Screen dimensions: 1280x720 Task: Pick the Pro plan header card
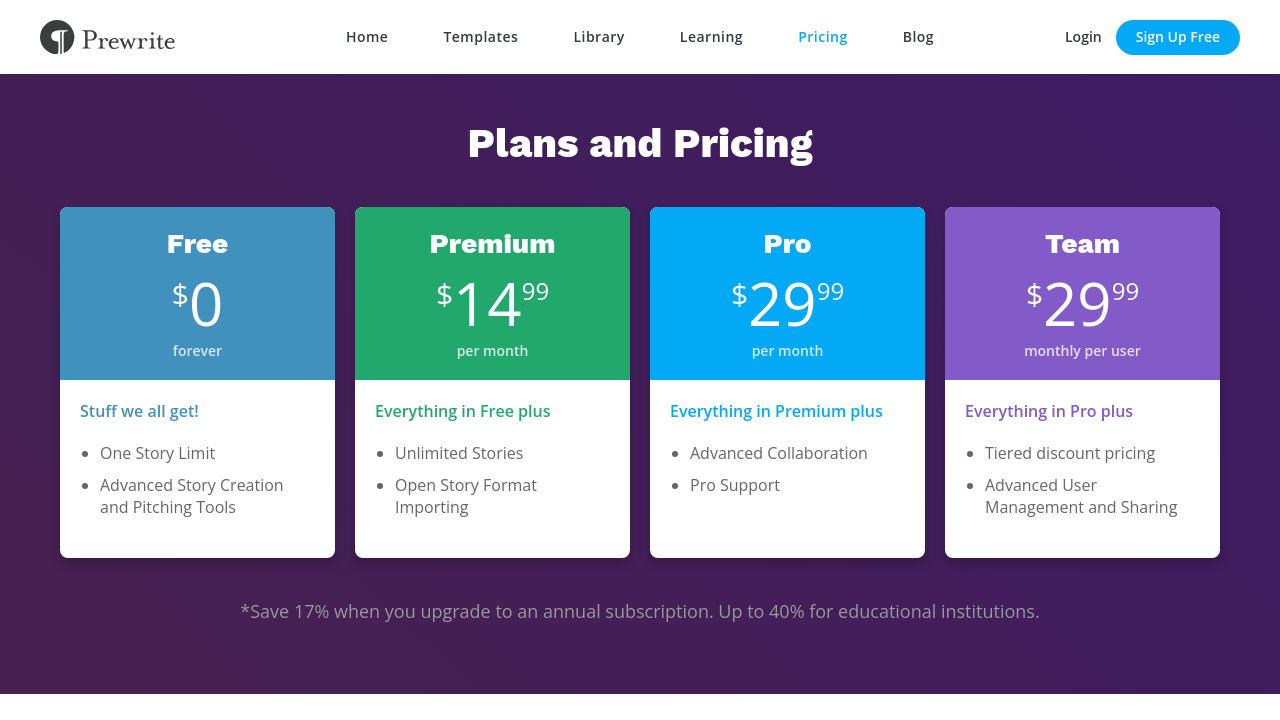click(x=787, y=293)
